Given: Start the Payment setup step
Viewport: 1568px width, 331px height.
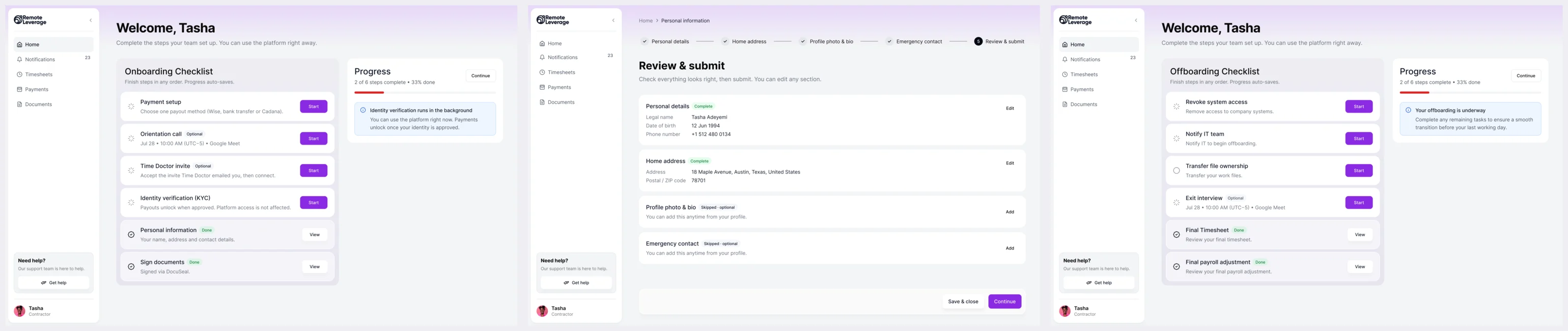Looking at the screenshot, I should tap(314, 106).
